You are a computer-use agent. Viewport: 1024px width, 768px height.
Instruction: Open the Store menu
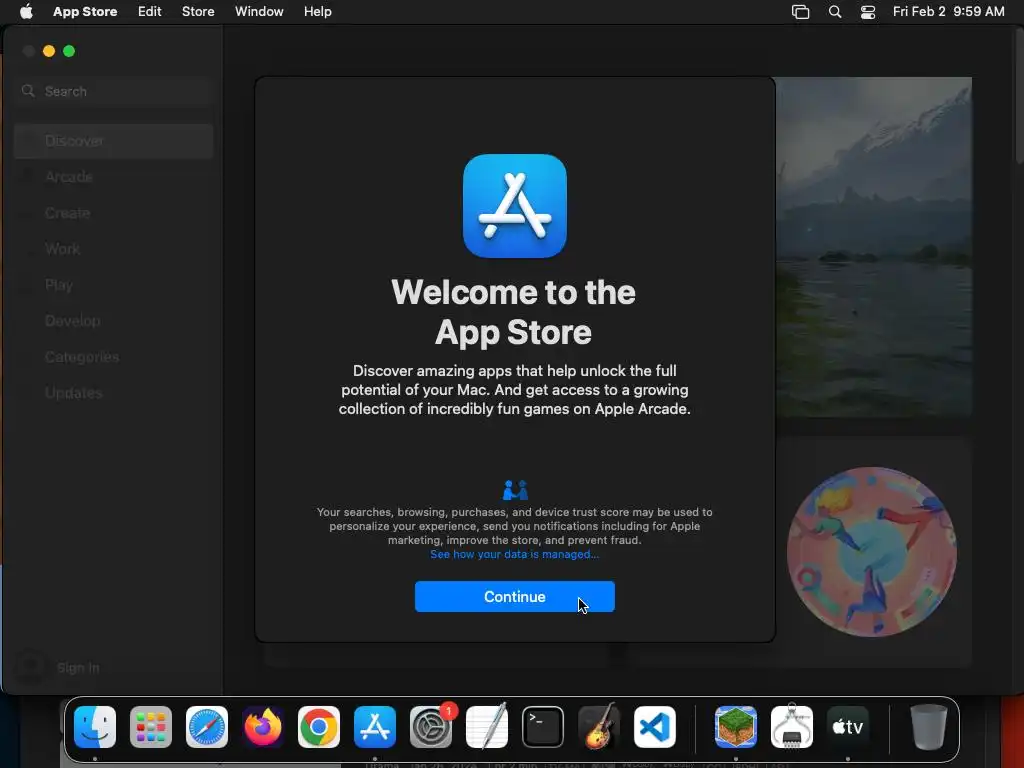[x=198, y=12]
